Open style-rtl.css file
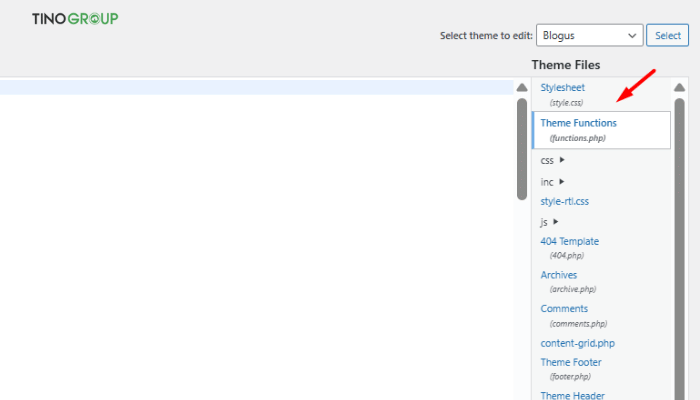The image size is (700, 400). click(x=564, y=201)
